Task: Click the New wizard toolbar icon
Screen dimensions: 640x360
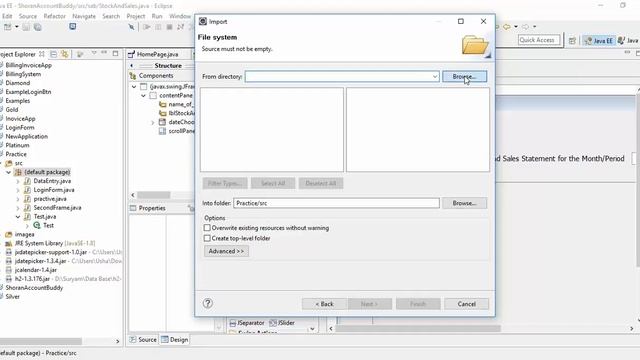Action: tap(7, 27)
